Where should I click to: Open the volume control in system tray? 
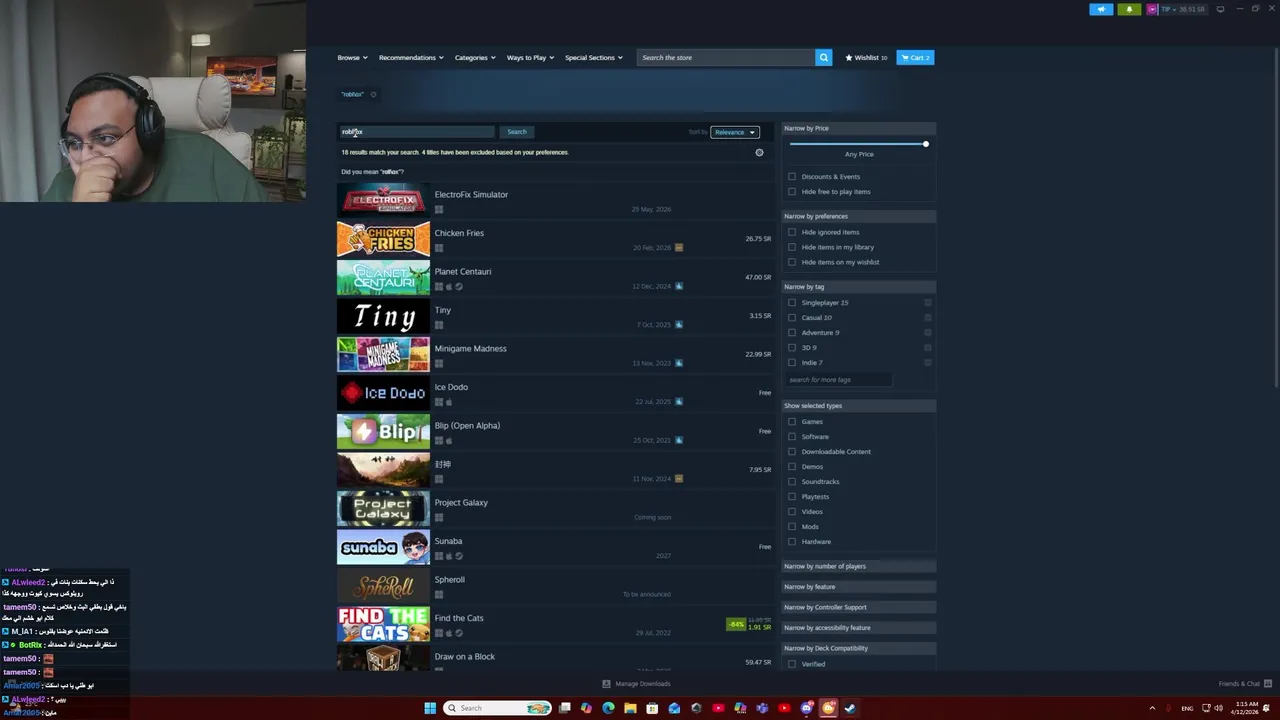pos(1218,708)
